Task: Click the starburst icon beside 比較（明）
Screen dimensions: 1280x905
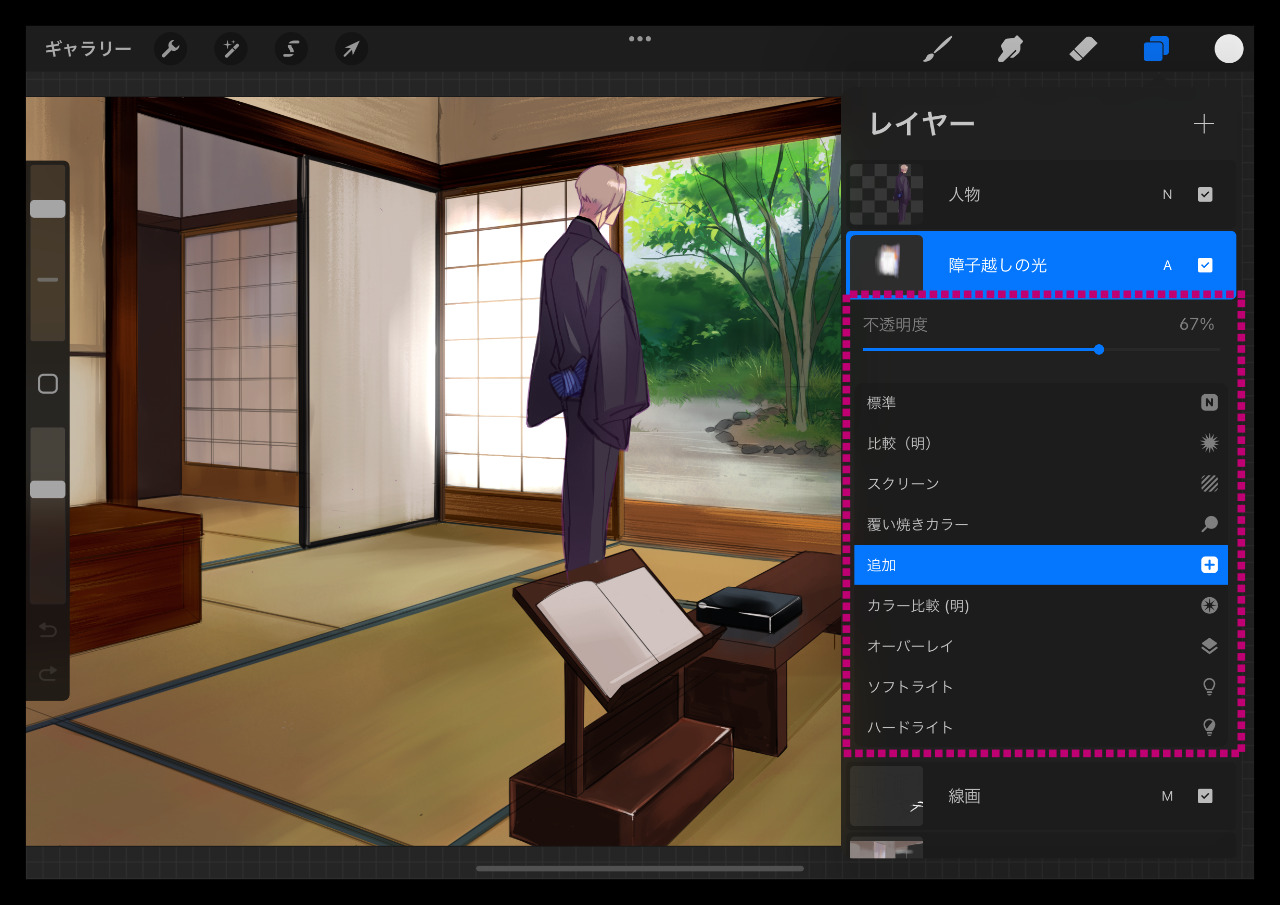Action: point(1209,443)
